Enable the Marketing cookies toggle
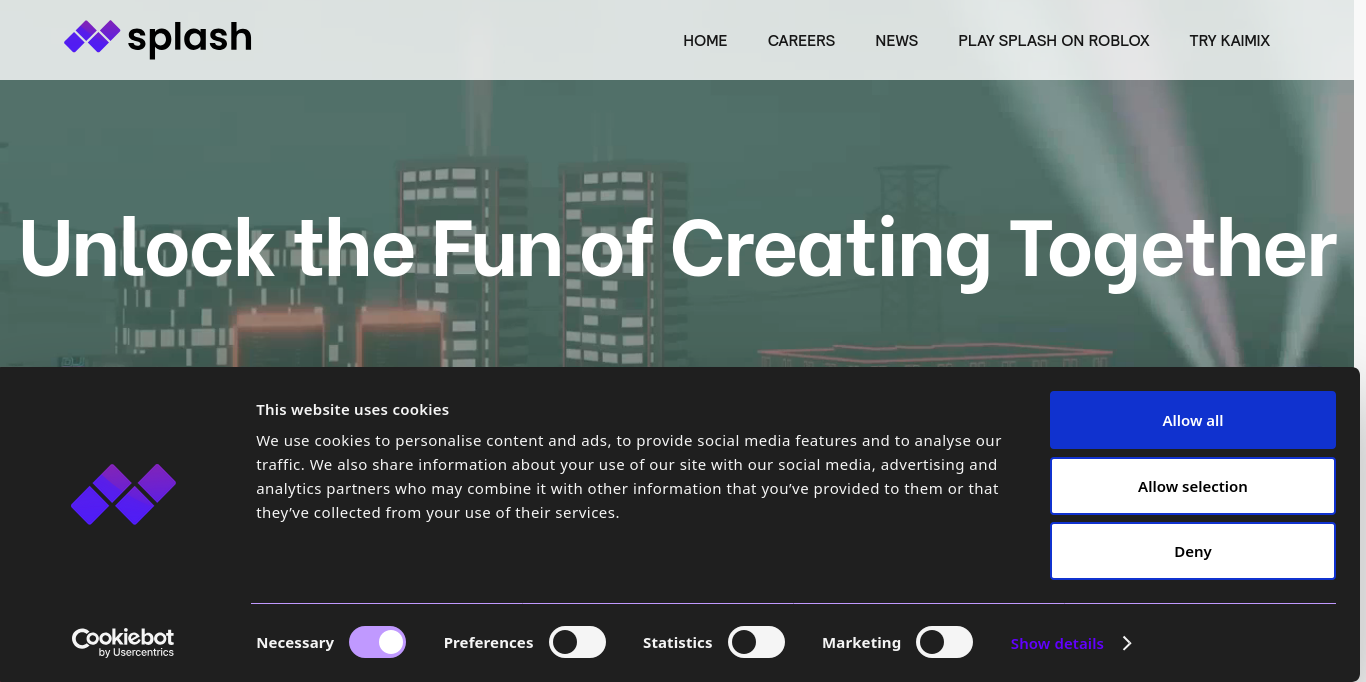This screenshot has width=1366, height=682. (x=944, y=642)
